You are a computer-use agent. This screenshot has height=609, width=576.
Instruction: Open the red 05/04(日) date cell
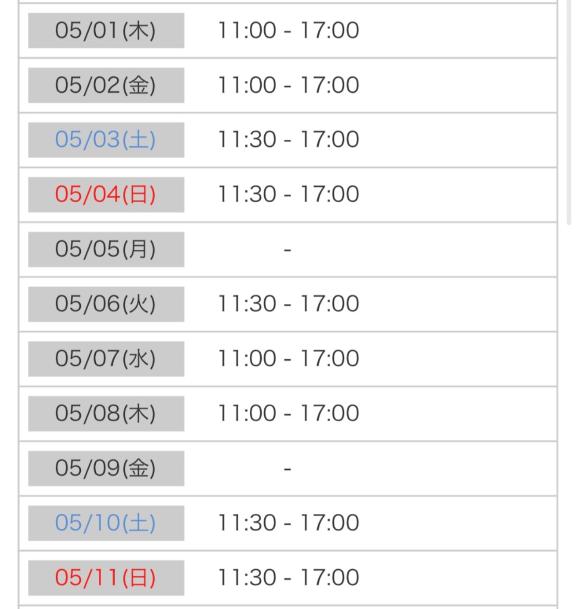point(106,195)
